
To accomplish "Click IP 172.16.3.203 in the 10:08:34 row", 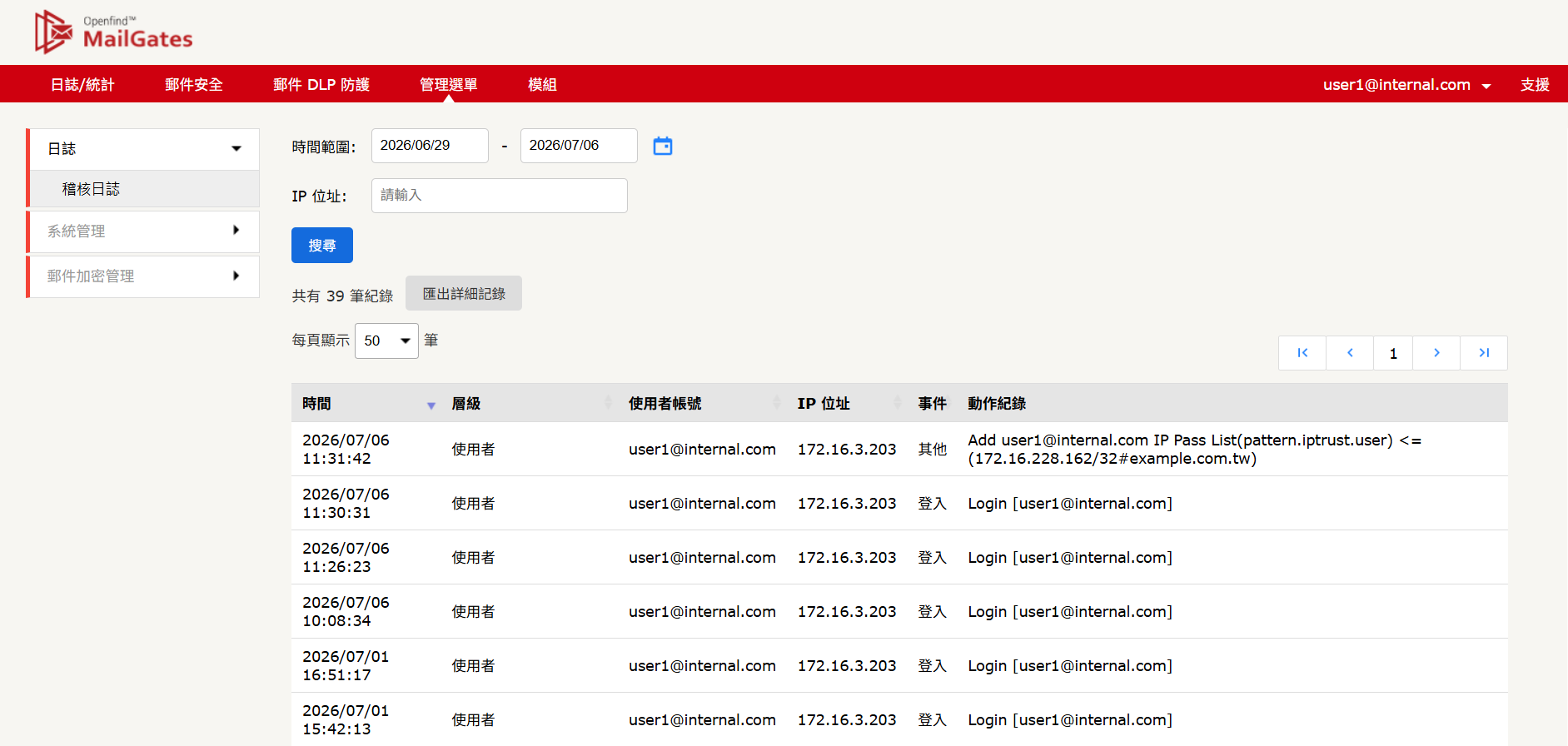I will coord(847,612).
